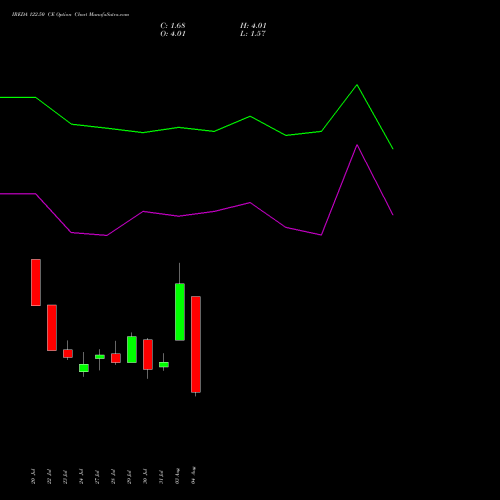Viewport: 500px width, 500px height.
Task: Click the high value 'H: 4.01'
Action: pyautogui.click(x=253, y=26)
